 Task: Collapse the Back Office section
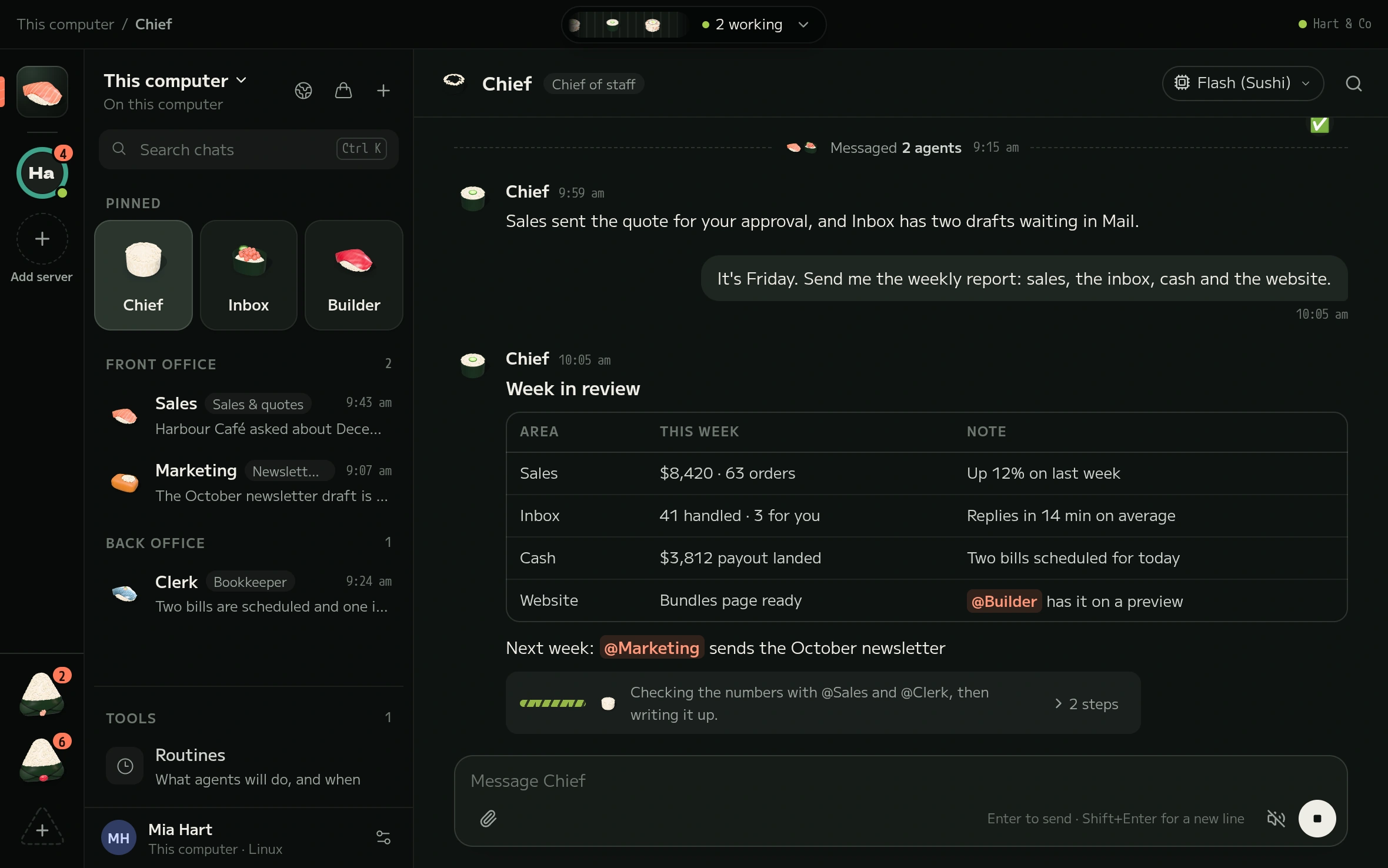coord(248,543)
